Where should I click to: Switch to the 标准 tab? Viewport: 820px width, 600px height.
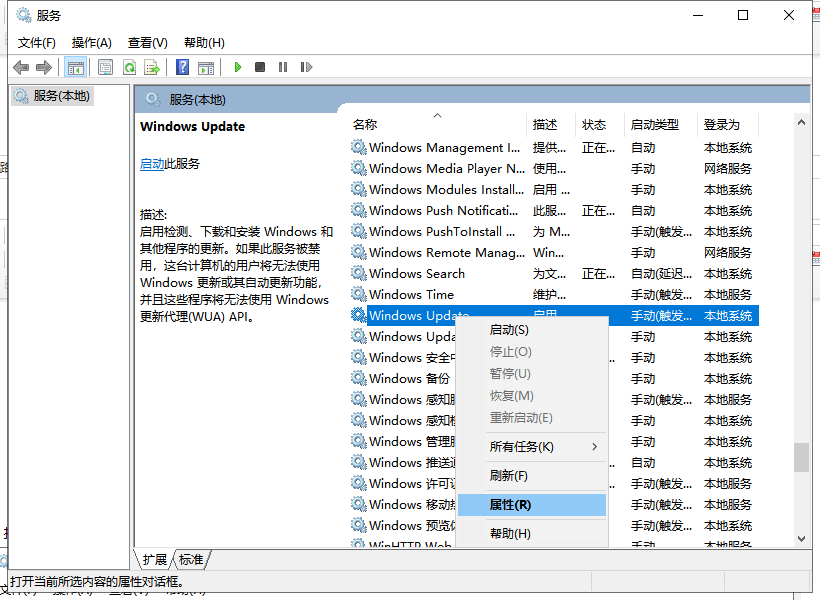click(x=191, y=560)
